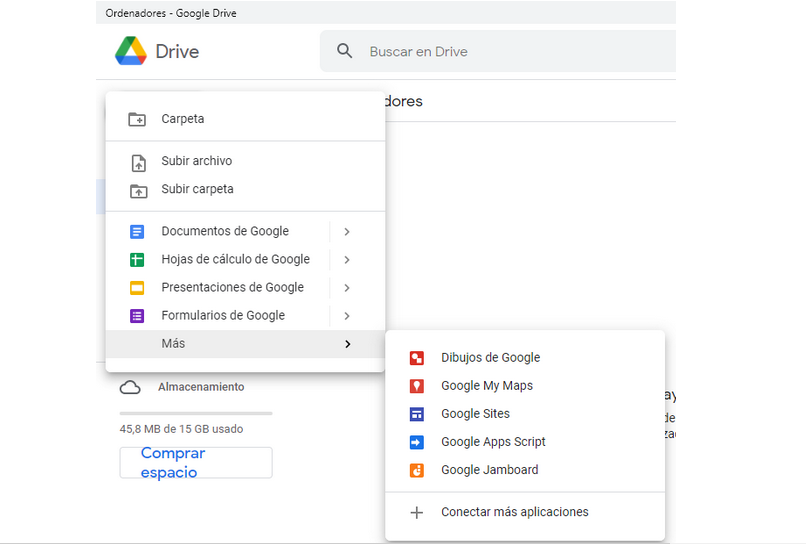
Task: Choose Subir archivo
Action: (x=245, y=161)
